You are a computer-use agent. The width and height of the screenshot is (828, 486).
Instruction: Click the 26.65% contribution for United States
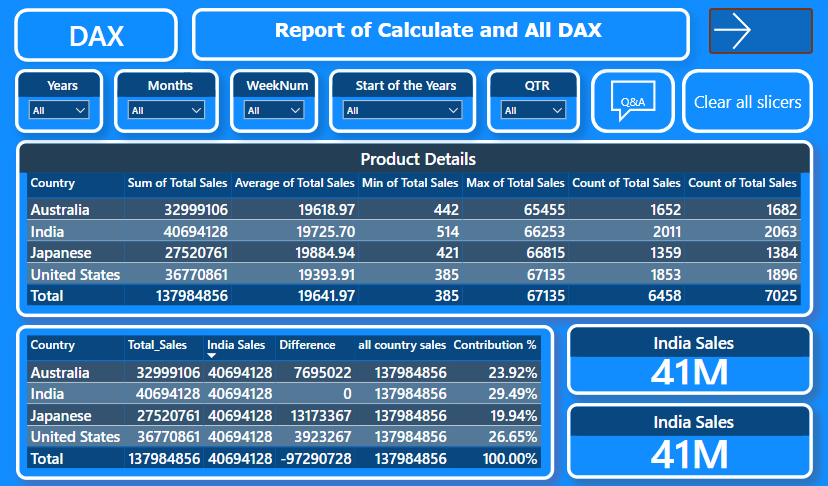pyautogui.click(x=512, y=437)
